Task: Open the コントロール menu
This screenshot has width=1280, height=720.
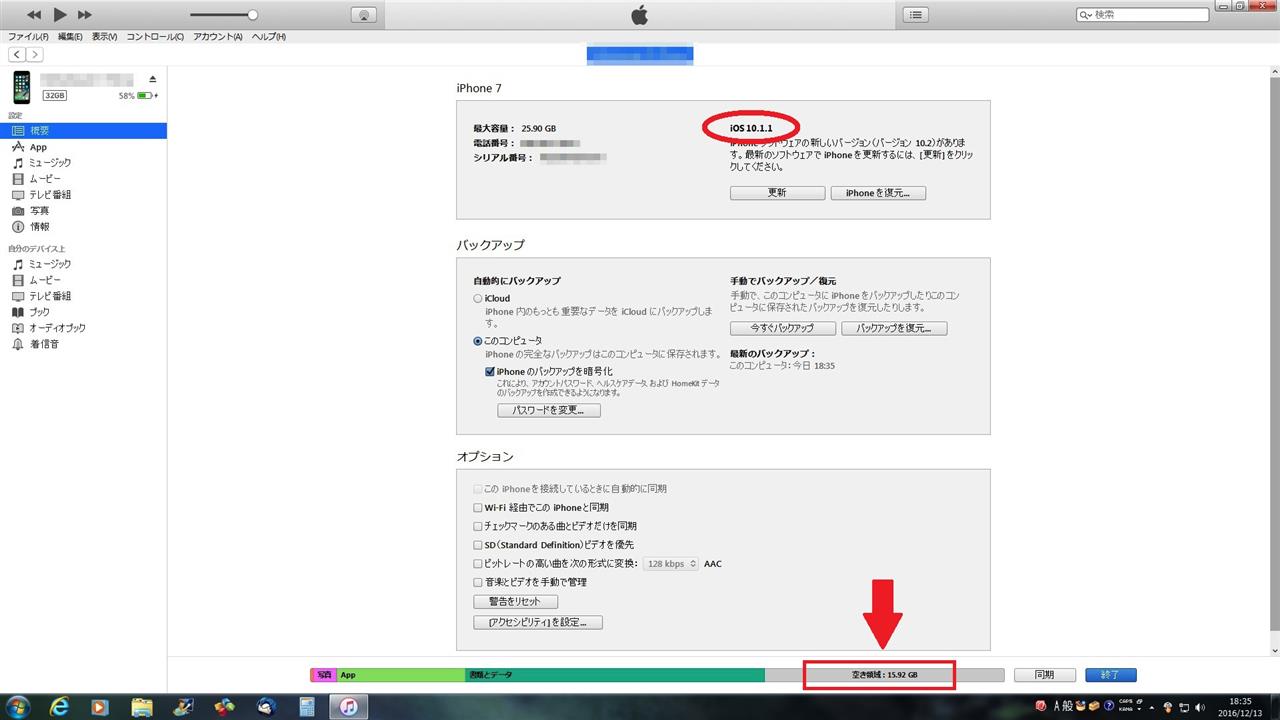Action: (155, 37)
